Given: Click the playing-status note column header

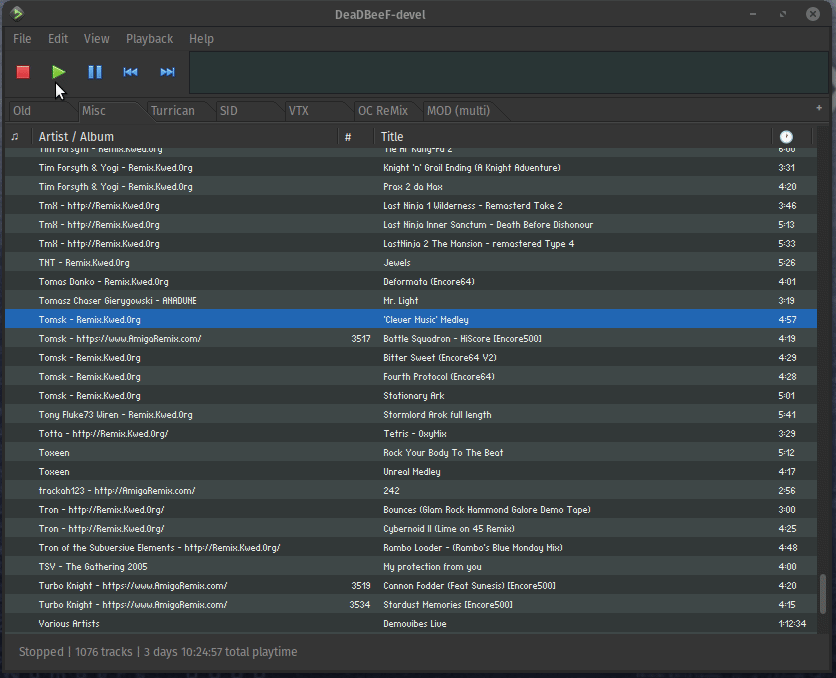Looking at the screenshot, I should coord(15,137).
